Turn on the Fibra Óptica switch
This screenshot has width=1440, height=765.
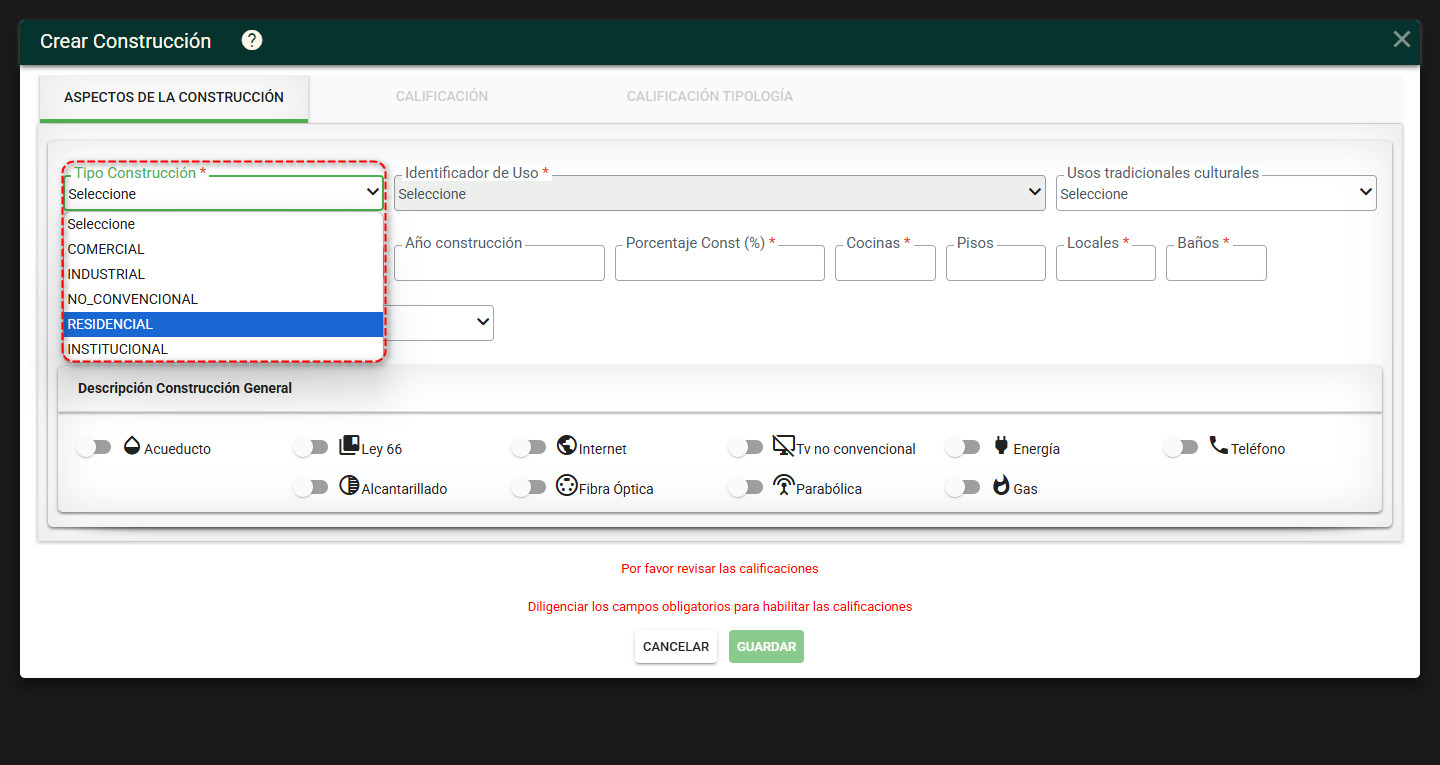click(x=528, y=488)
